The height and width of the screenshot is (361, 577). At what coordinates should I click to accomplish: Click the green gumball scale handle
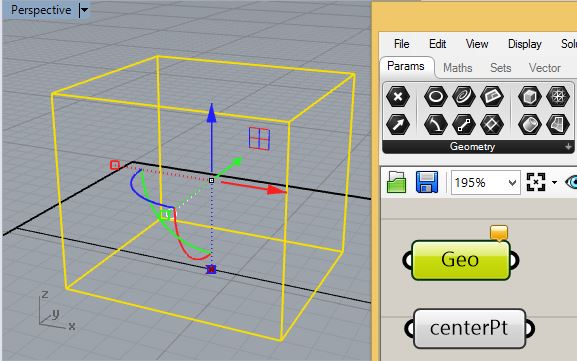pyautogui.click(x=165, y=215)
